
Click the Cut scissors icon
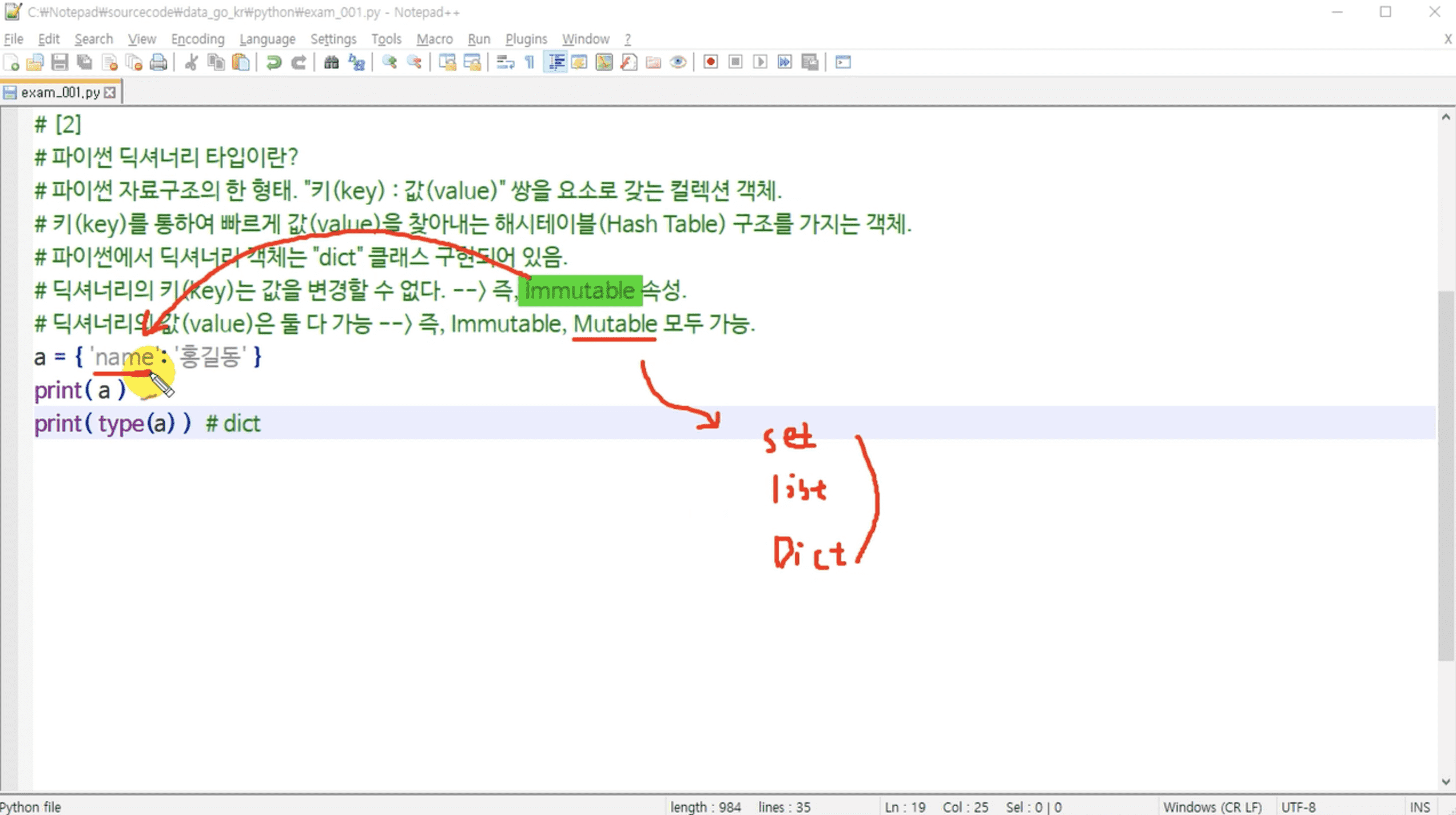click(x=192, y=62)
